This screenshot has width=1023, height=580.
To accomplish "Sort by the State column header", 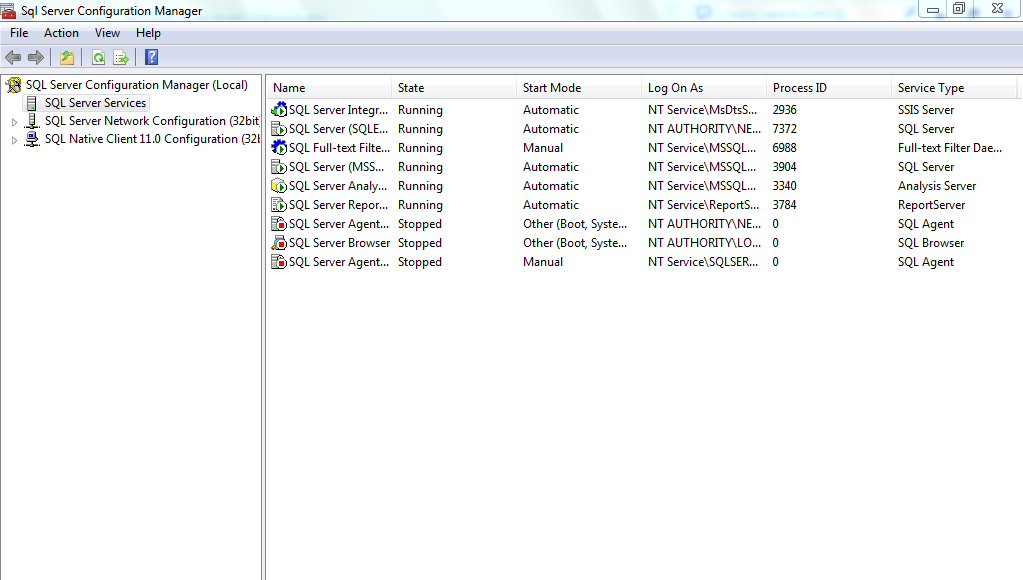I will [x=454, y=87].
